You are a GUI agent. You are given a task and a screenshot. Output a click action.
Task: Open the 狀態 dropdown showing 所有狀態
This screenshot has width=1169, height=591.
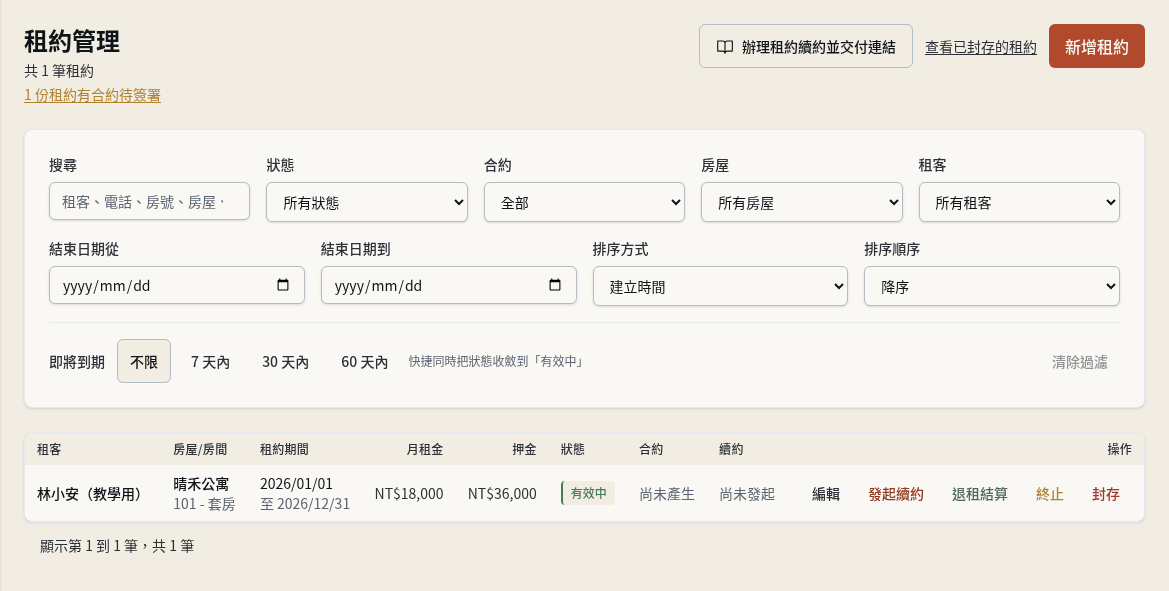(367, 202)
